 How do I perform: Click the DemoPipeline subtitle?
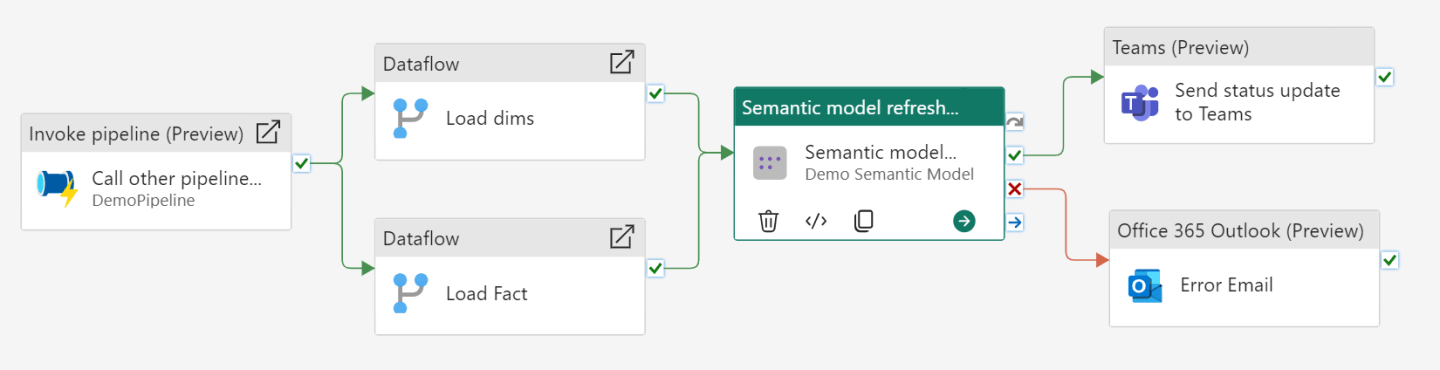point(143,200)
